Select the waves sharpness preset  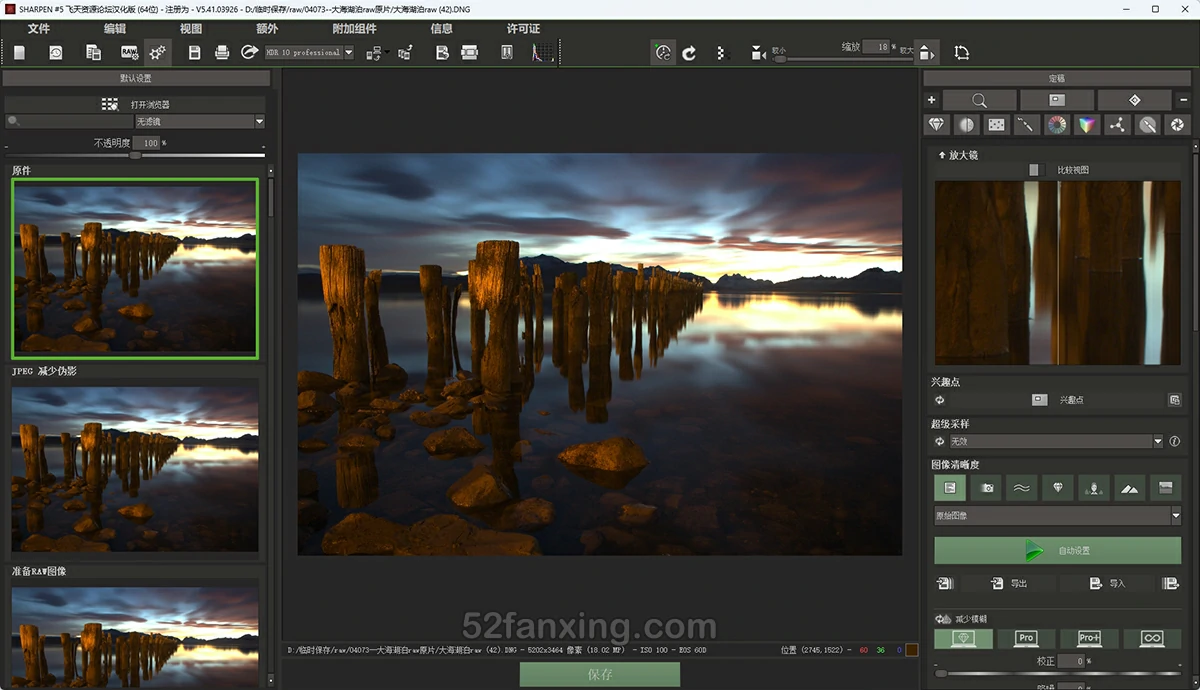[x=1022, y=488]
